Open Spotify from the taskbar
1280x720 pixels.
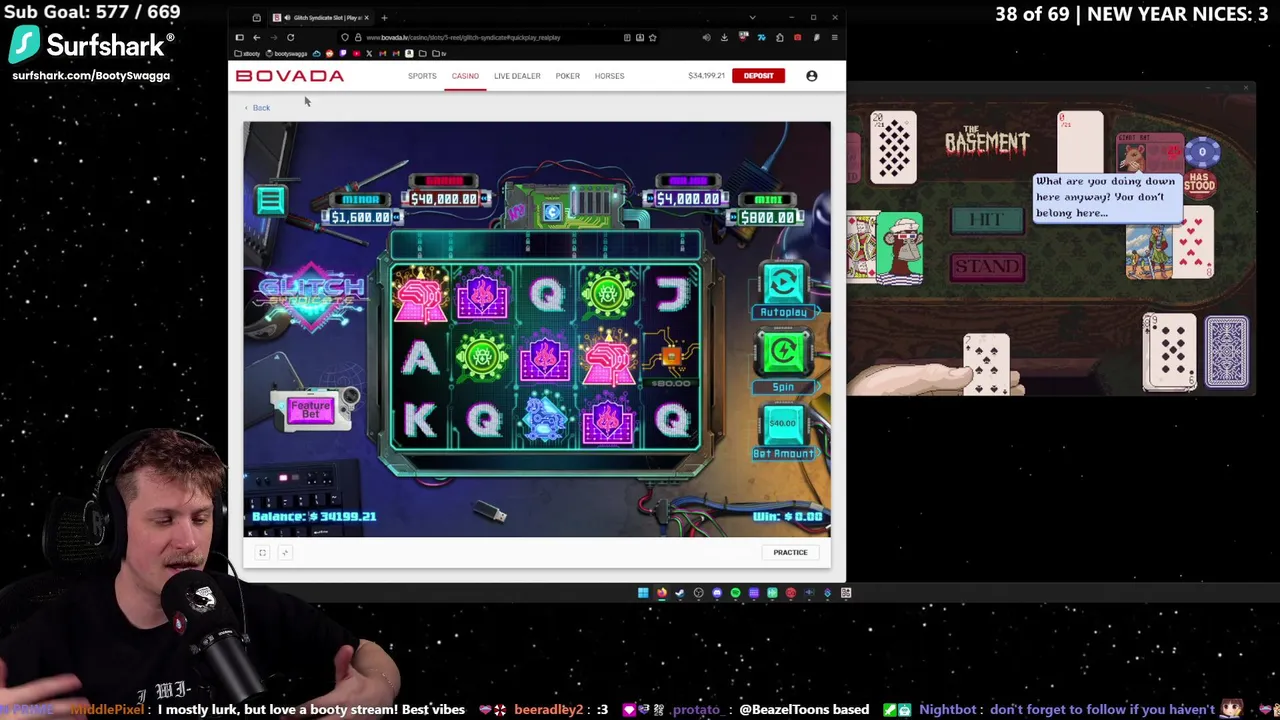(x=736, y=593)
